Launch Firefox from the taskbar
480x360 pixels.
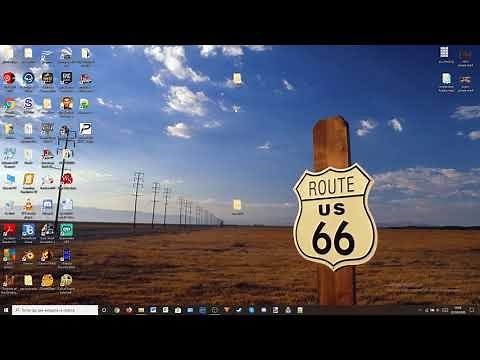(x=129, y=310)
